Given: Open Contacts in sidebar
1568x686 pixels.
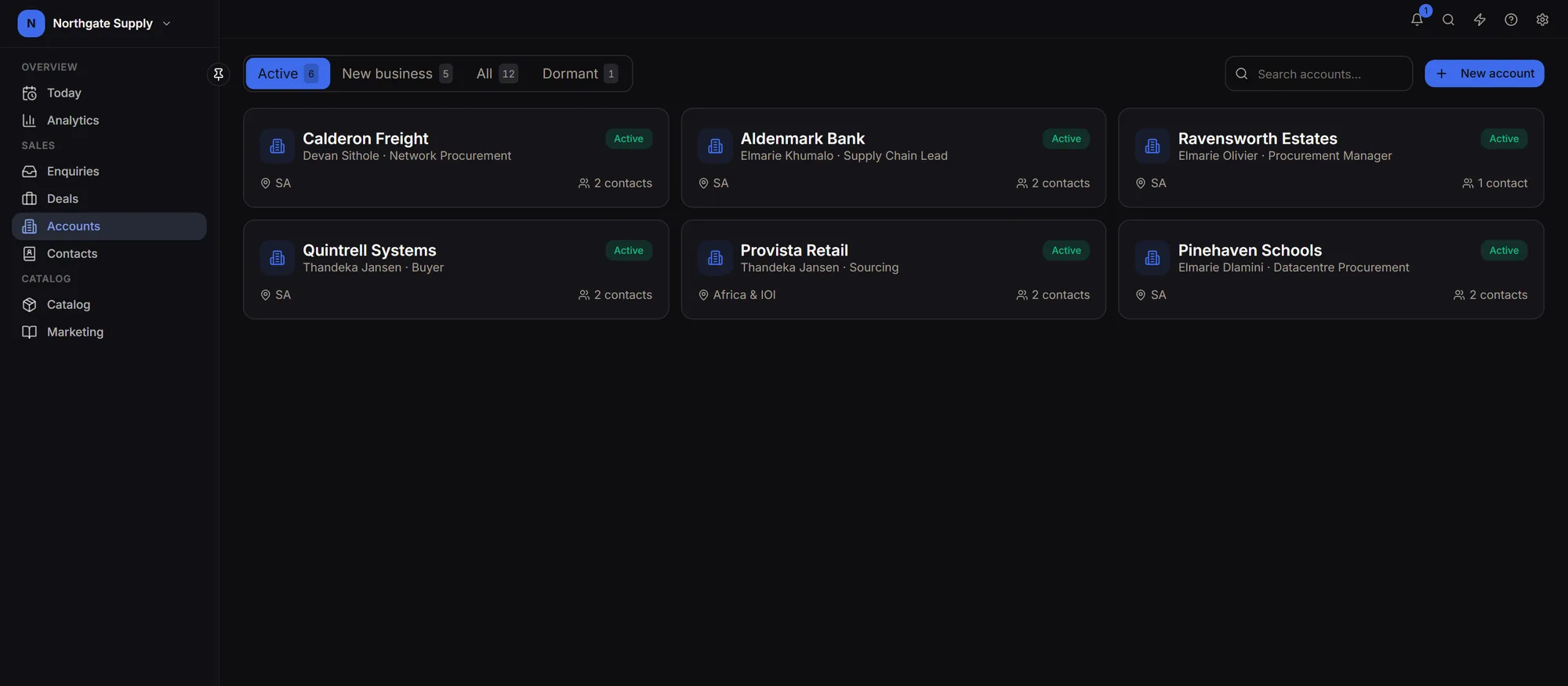Looking at the screenshot, I should click(x=110, y=254).
